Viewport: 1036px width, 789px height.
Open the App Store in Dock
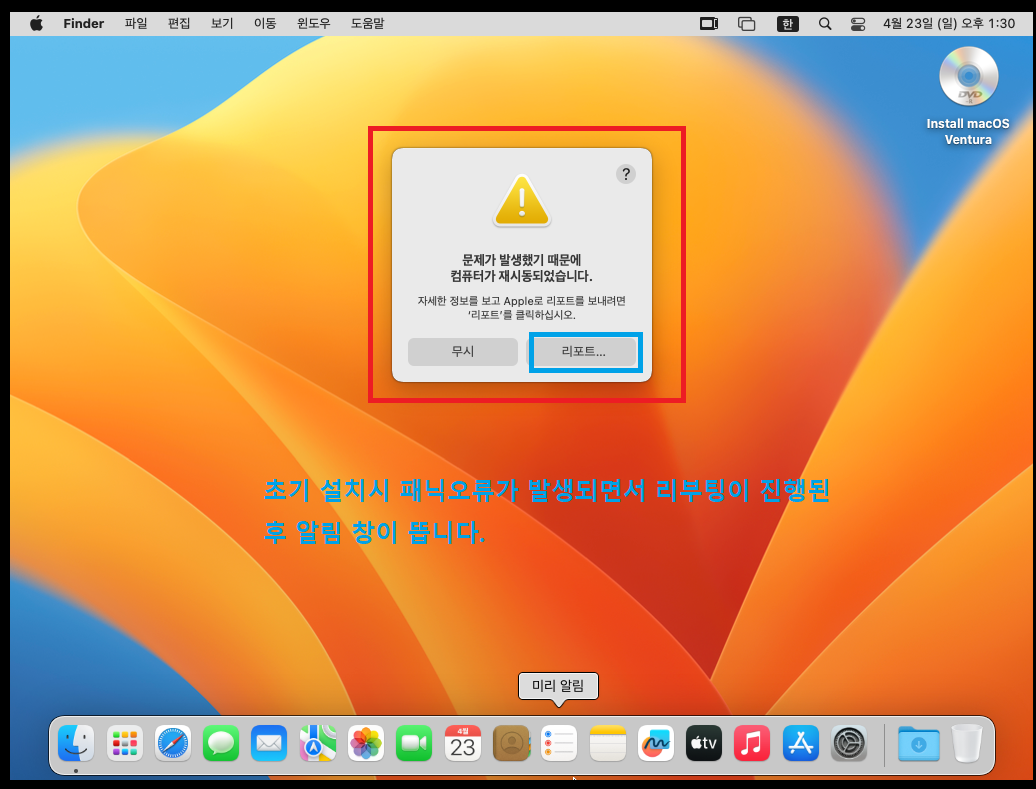click(x=800, y=743)
